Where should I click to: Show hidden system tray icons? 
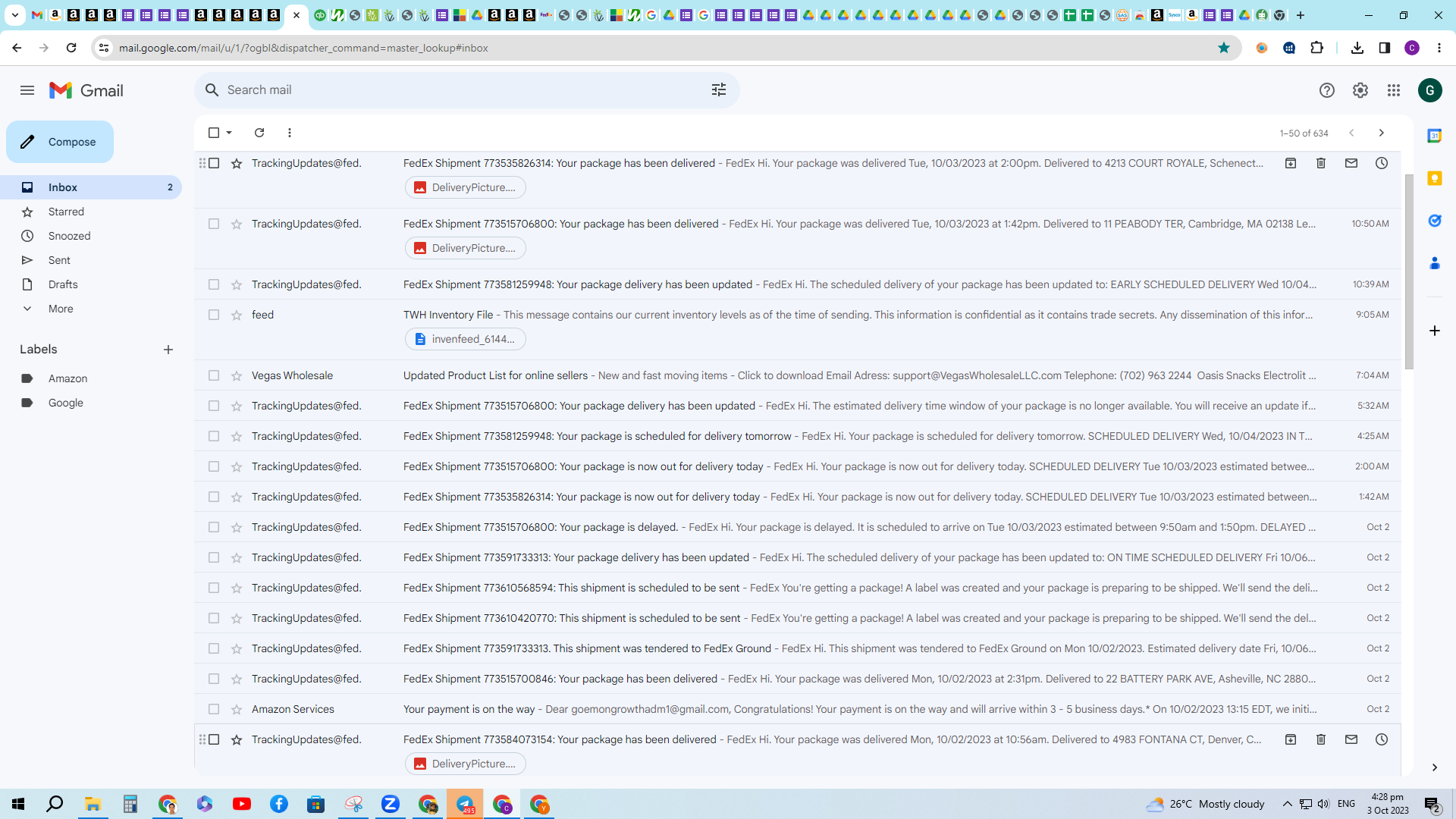(x=1287, y=804)
